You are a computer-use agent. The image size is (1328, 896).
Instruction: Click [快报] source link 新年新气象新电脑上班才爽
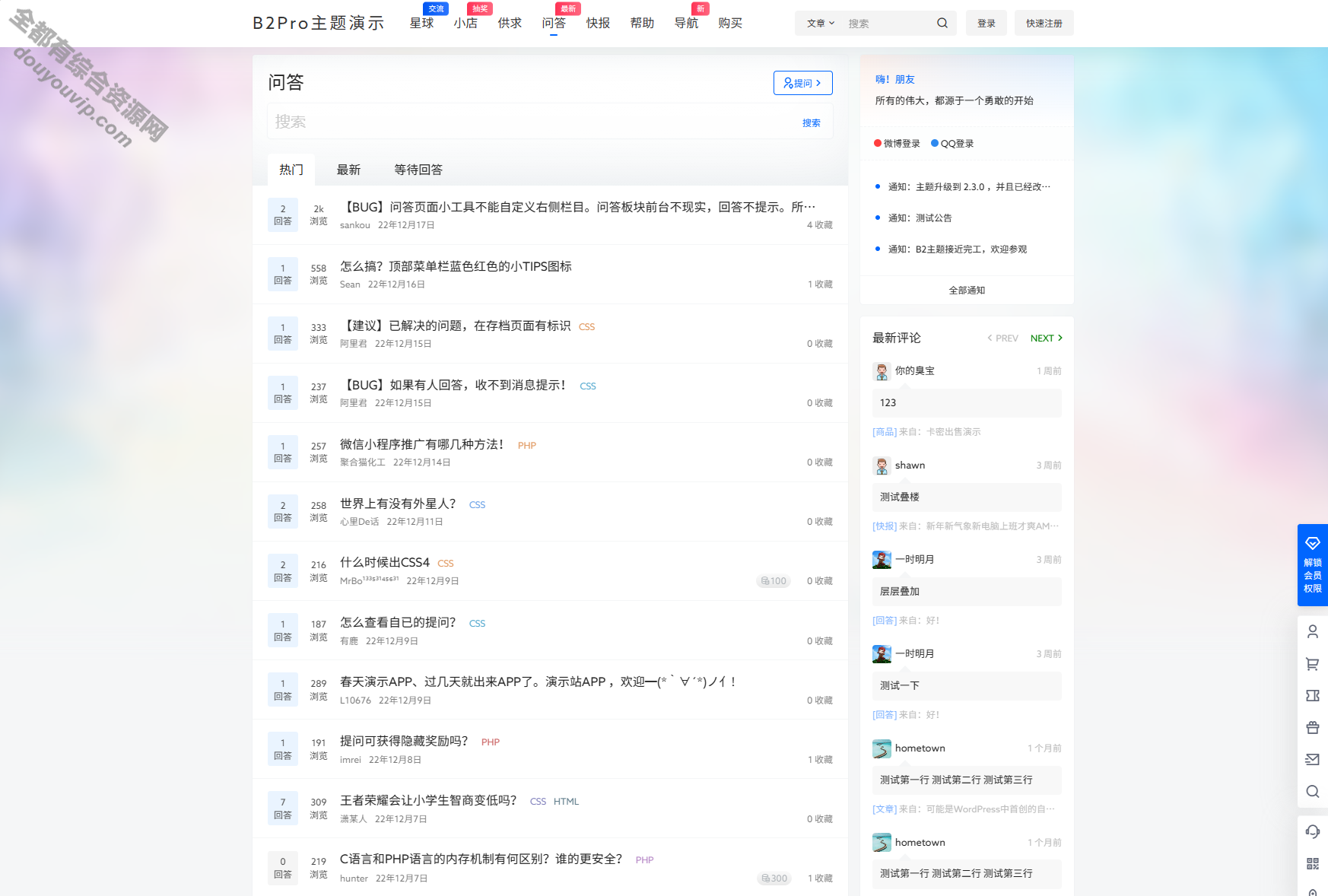pos(965,526)
